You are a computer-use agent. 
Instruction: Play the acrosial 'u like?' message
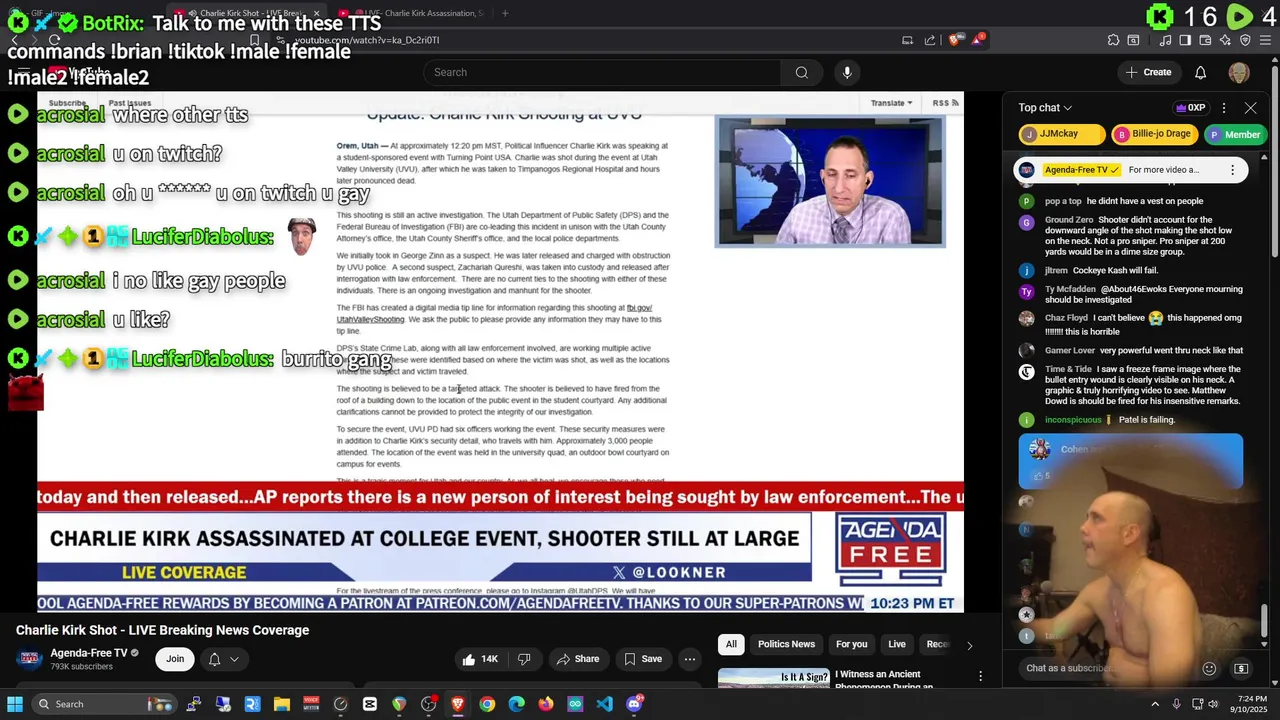click(x=18, y=319)
